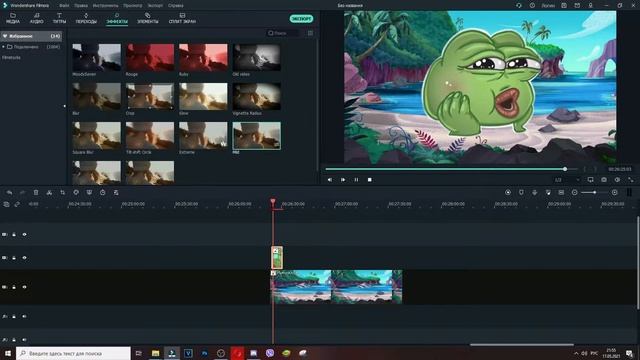Click the Логин link in title bar

(548, 6)
